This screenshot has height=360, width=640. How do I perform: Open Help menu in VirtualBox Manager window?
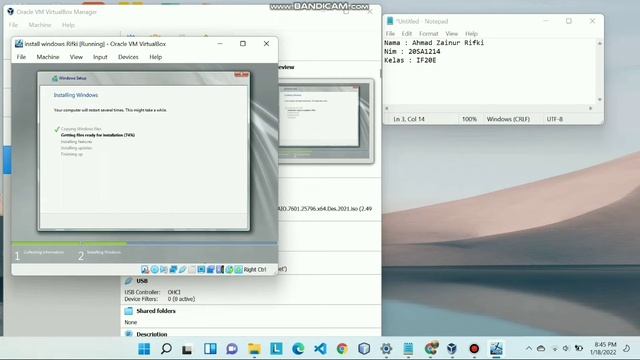[x=68, y=25]
